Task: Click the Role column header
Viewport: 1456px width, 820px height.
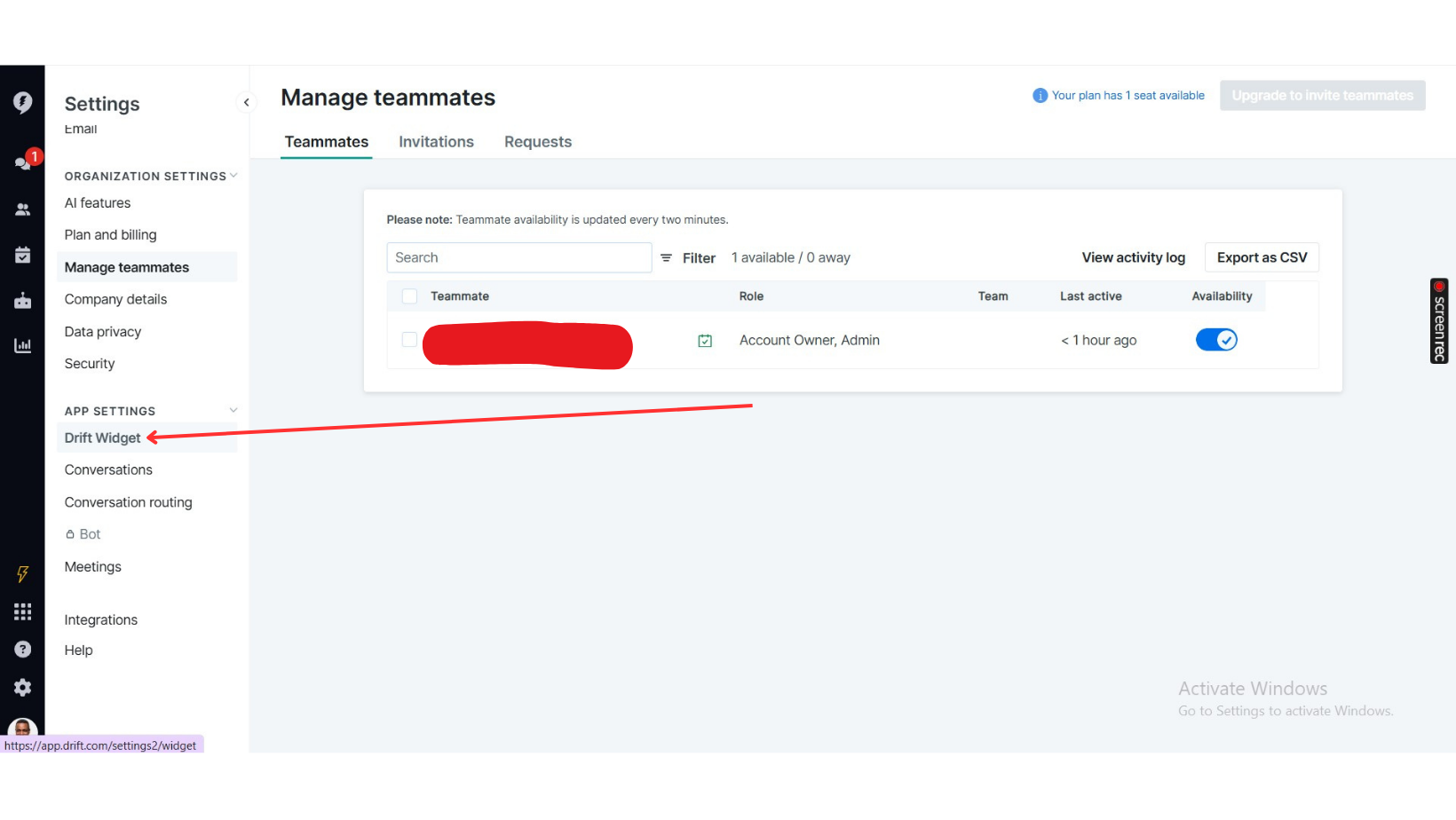Action: point(751,296)
